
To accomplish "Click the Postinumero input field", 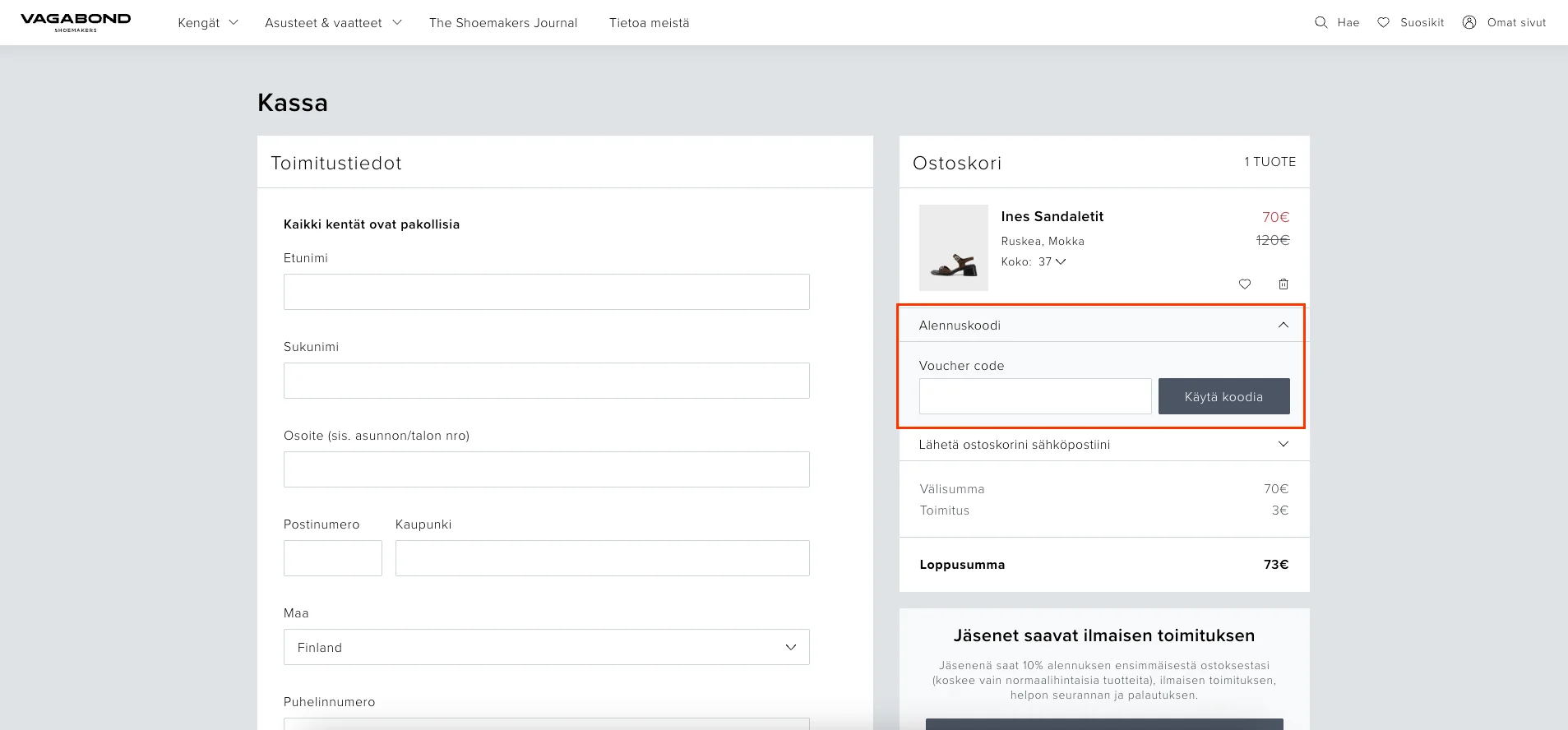I will [x=333, y=558].
